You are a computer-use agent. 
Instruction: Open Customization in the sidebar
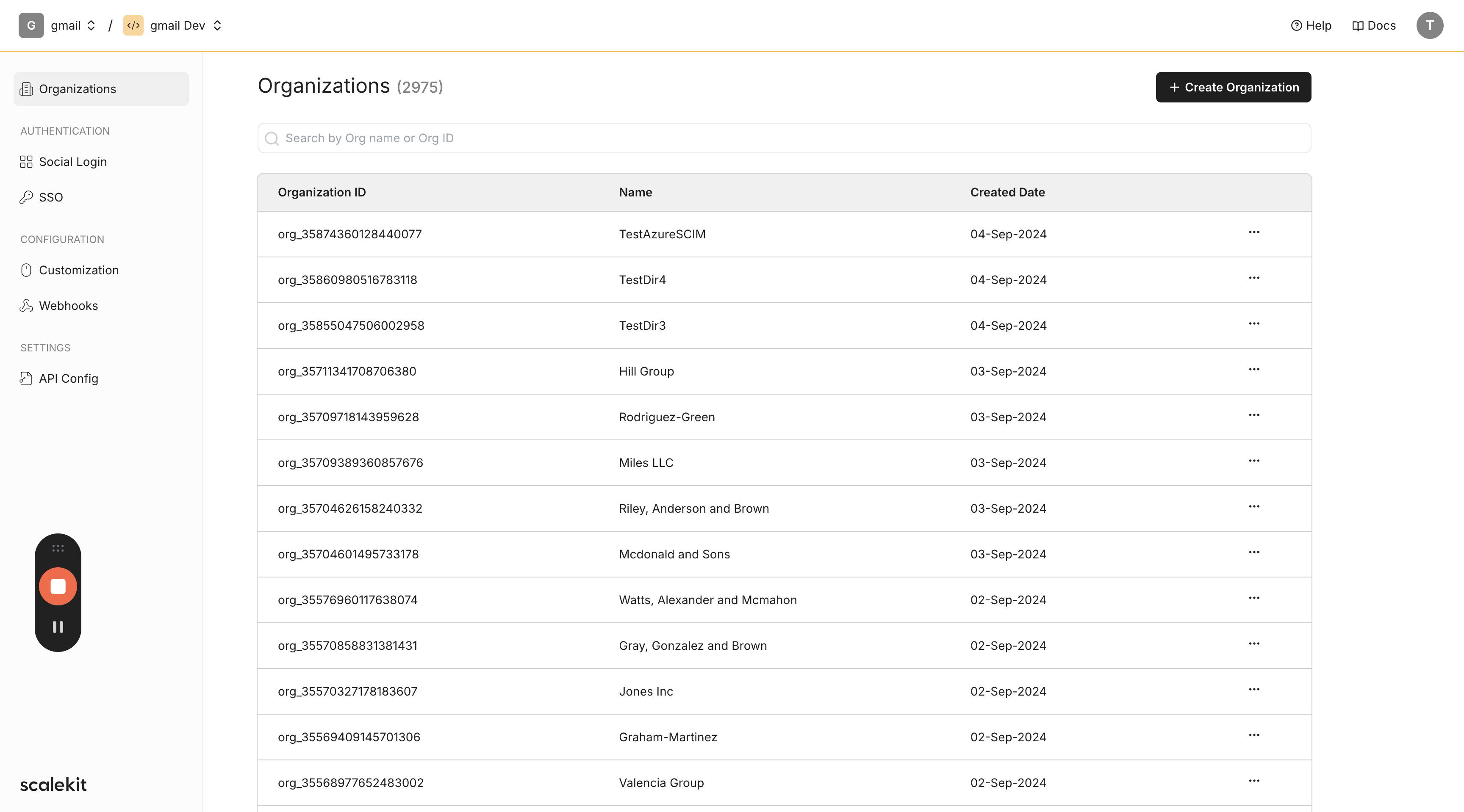[101, 270]
